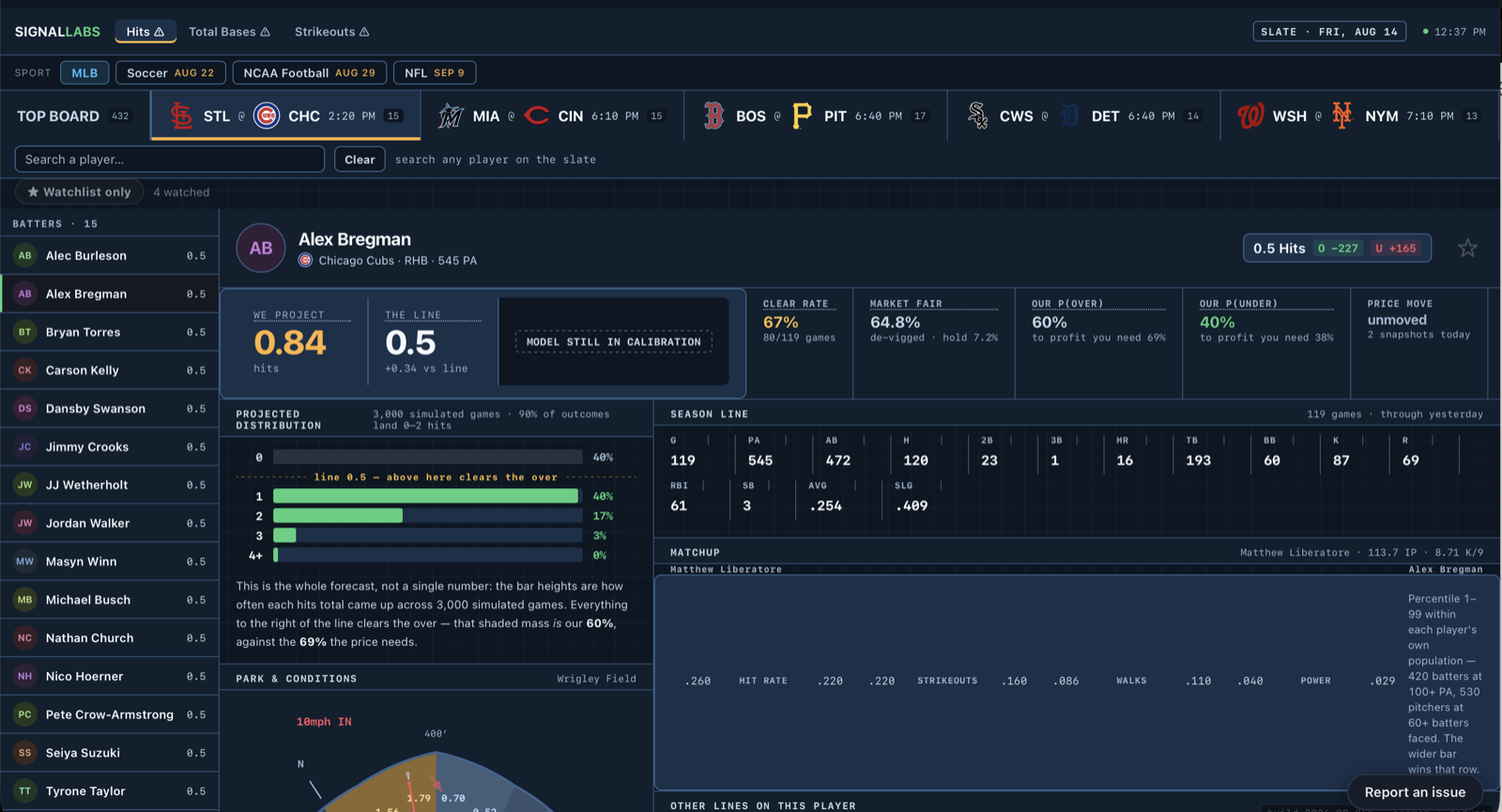Image resolution: width=1502 pixels, height=812 pixels.
Task: Select Nathan Church in batters list
Action: click(109, 637)
